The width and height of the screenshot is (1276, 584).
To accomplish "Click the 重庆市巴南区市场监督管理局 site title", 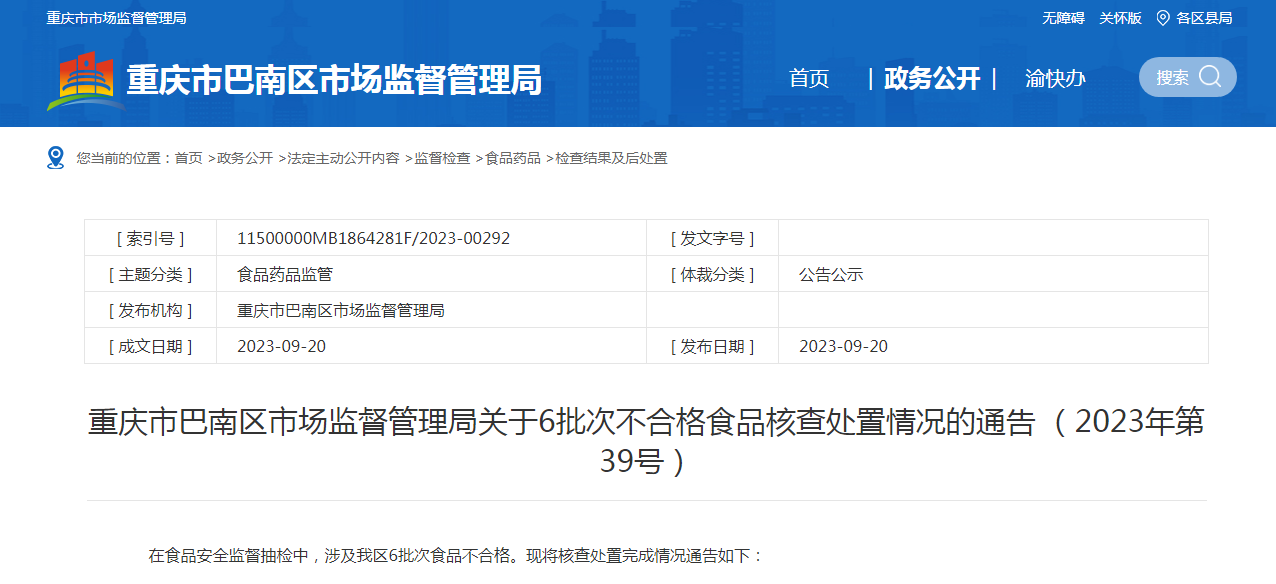I will (x=334, y=79).
